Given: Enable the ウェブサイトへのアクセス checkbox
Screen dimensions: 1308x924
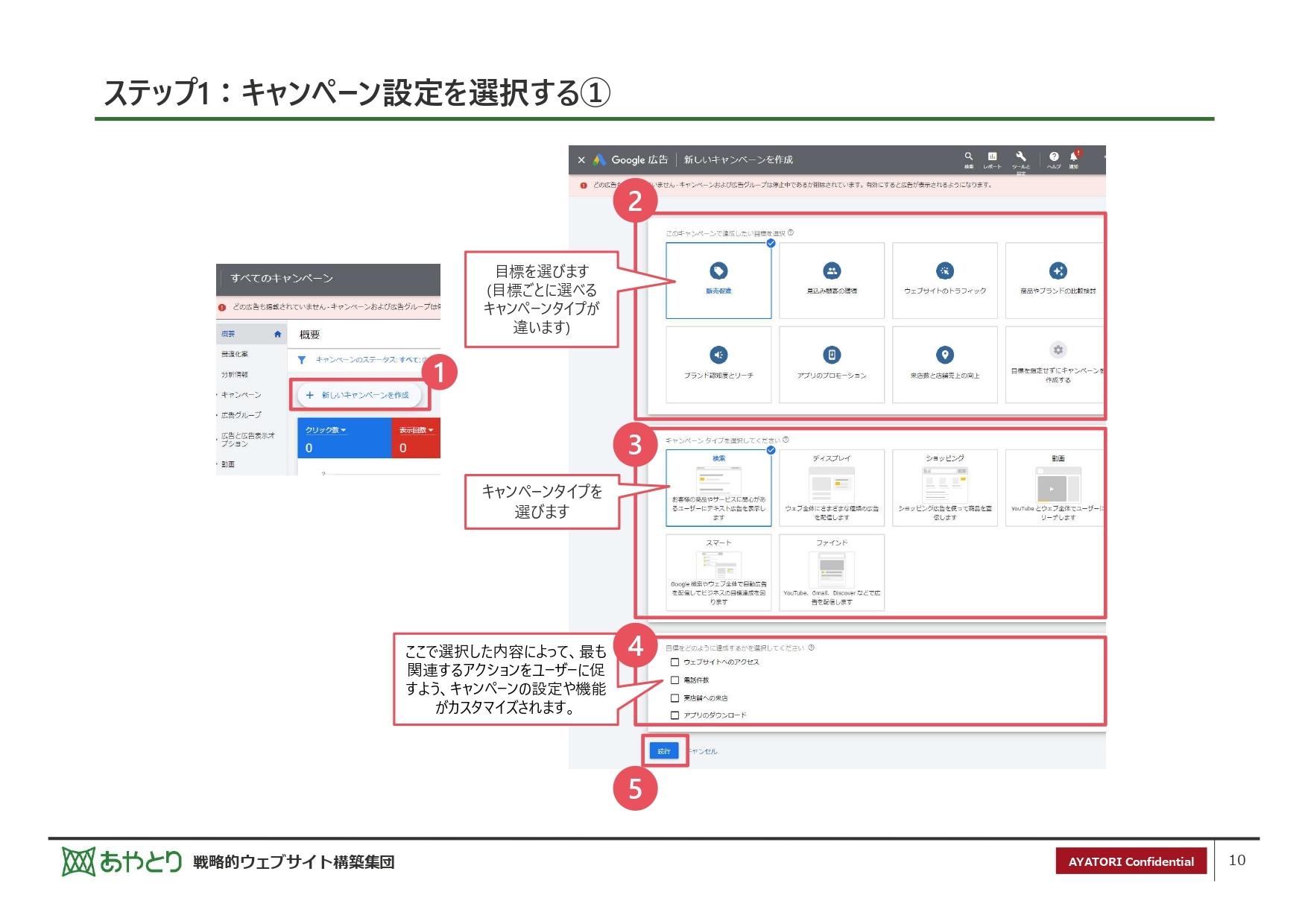Looking at the screenshot, I should (676, 661).
